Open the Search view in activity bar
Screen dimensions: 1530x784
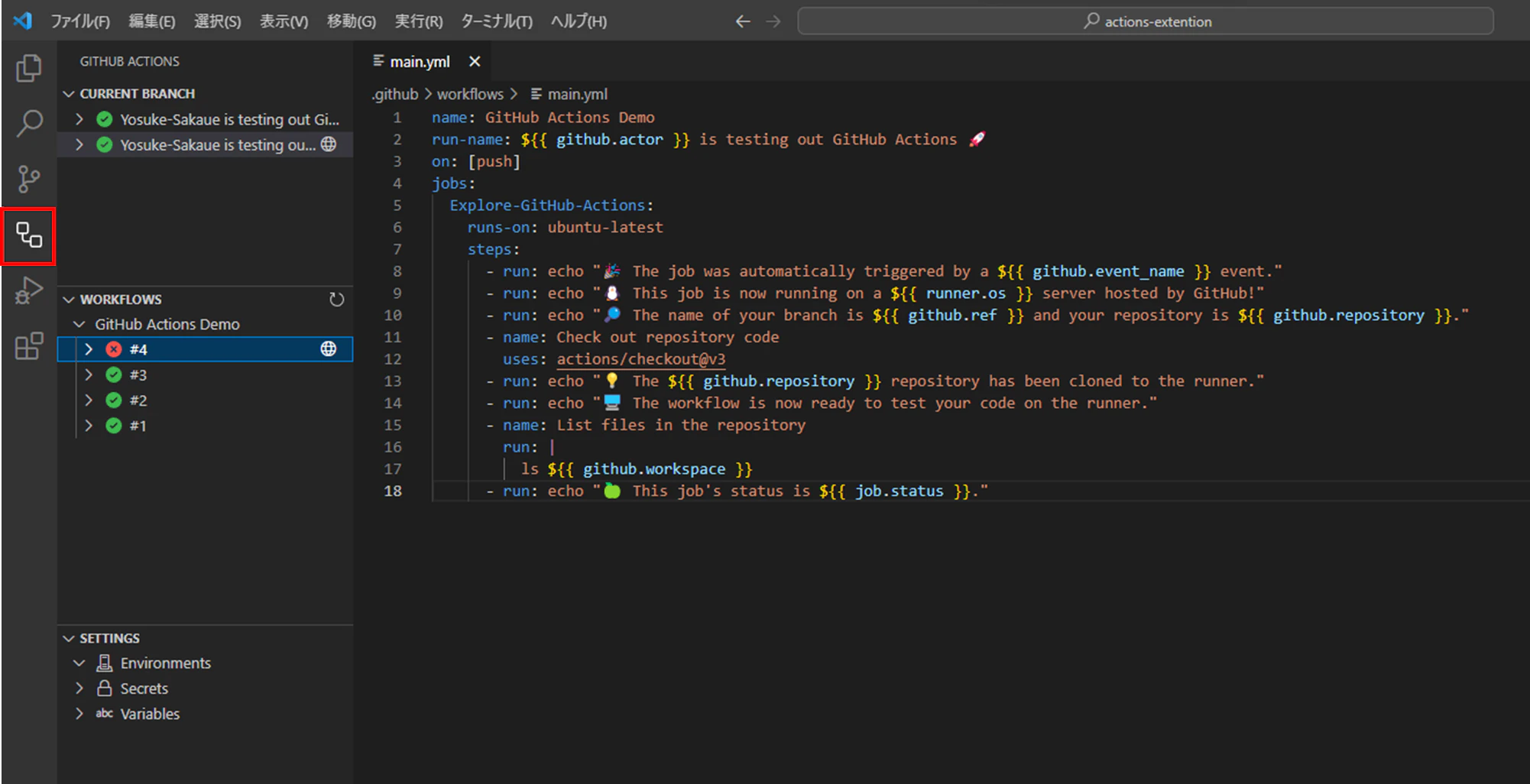pyautogui.click(x=28, y=123)
